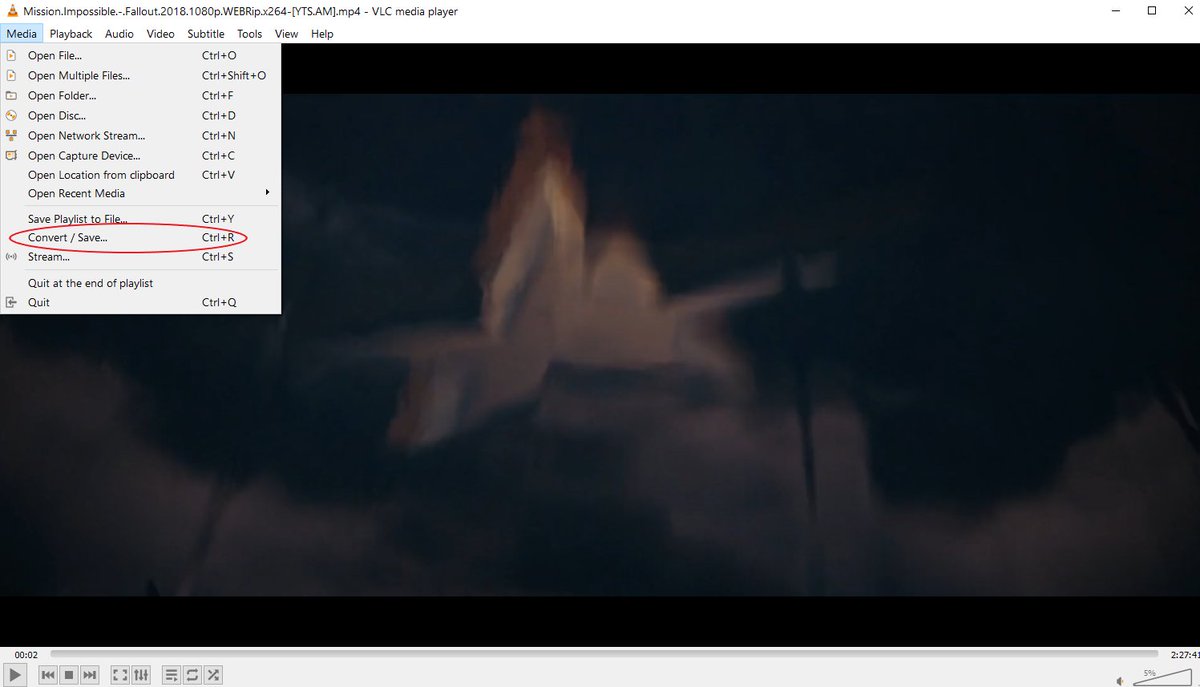Show extended settings equalizer panel
Screen dimensions: 1200x687
tap(141, 675)
